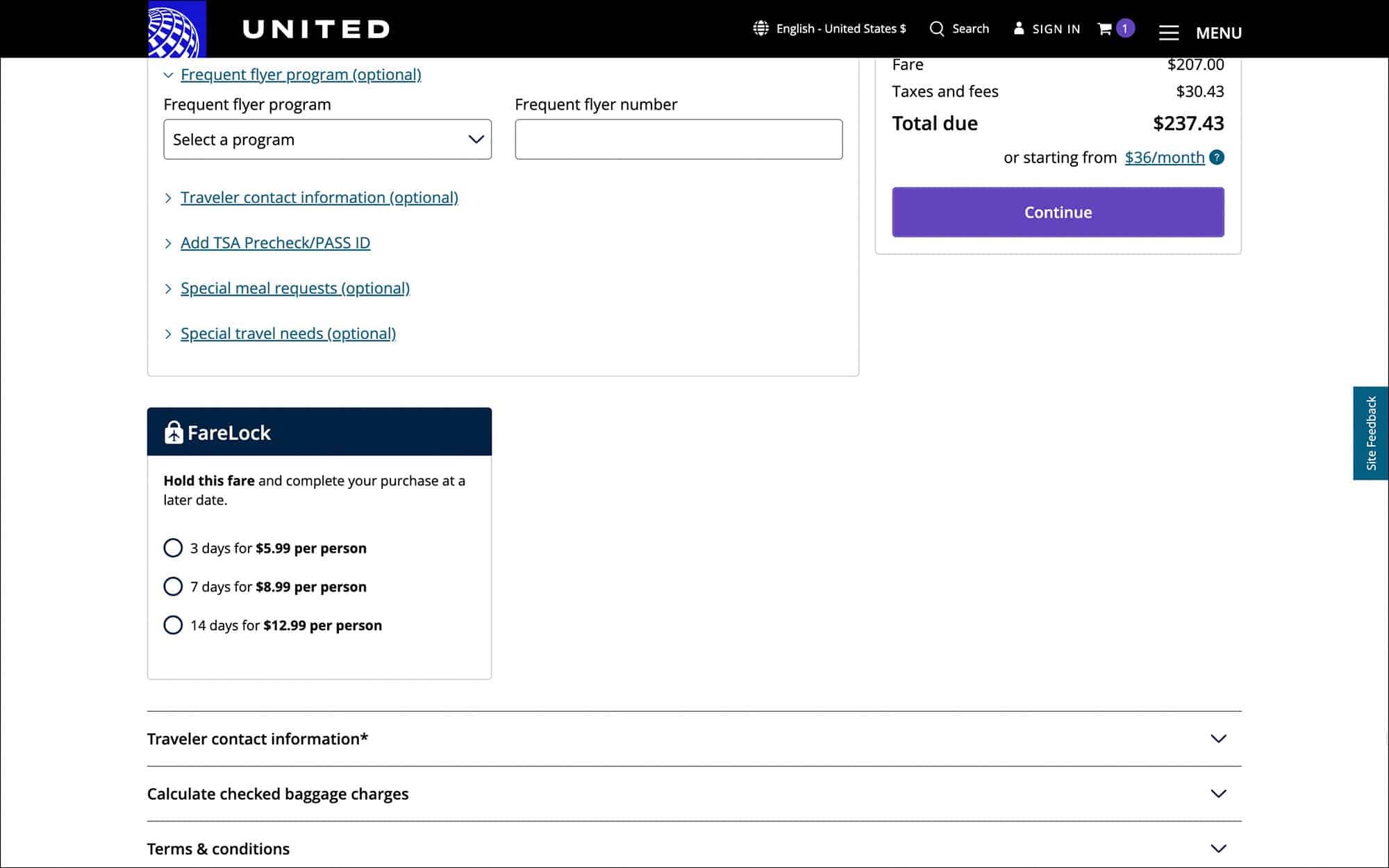This screenshot has width=1389, height=868.
Task: Open the $36/month financing link
Action: pos(1165,158)
